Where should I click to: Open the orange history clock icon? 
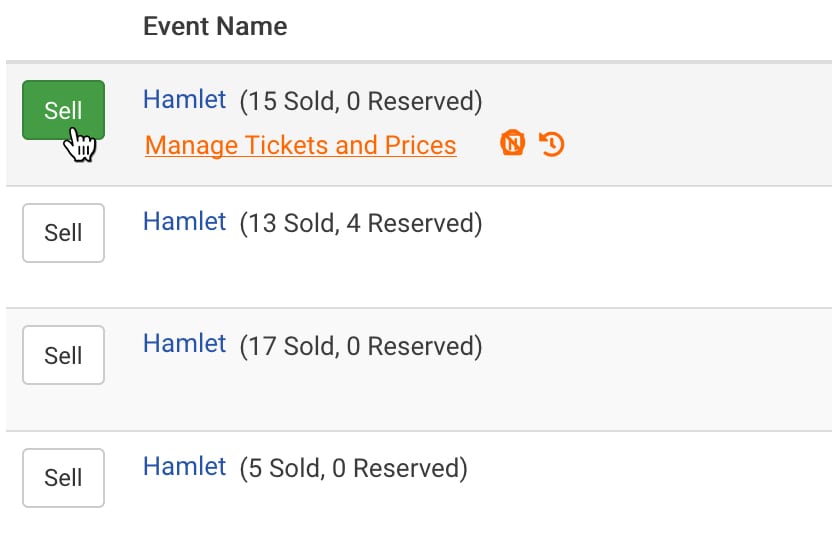552,144
